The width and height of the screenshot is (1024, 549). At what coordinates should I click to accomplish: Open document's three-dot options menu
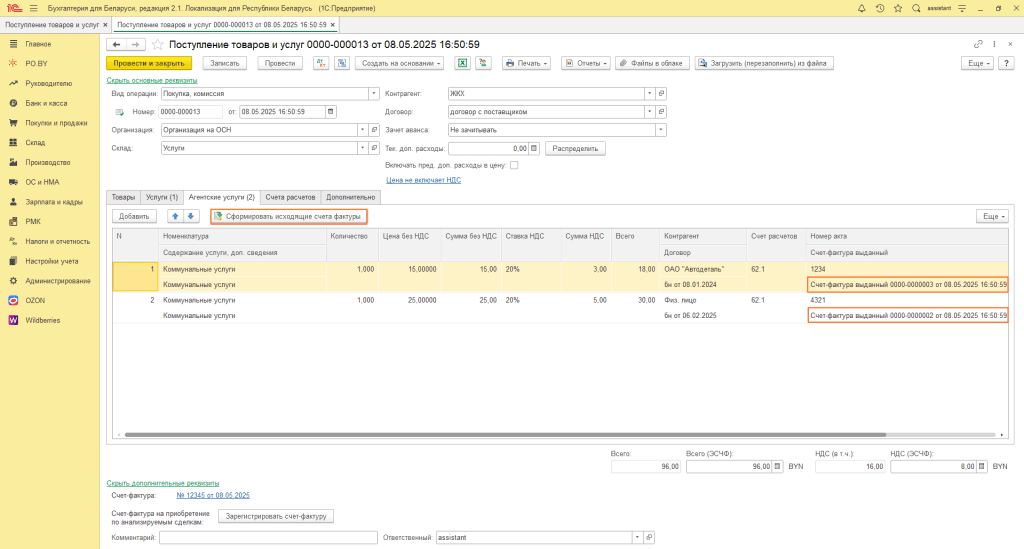point(995,44)
